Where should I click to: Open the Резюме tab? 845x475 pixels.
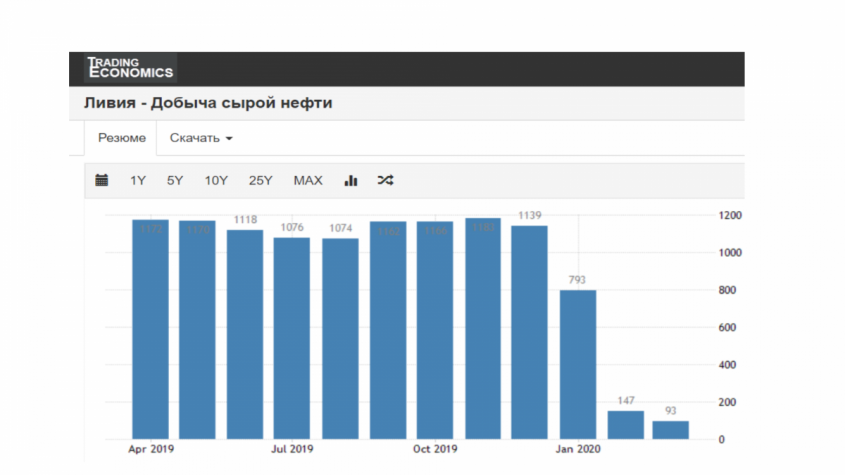click(x=121, y=138)
